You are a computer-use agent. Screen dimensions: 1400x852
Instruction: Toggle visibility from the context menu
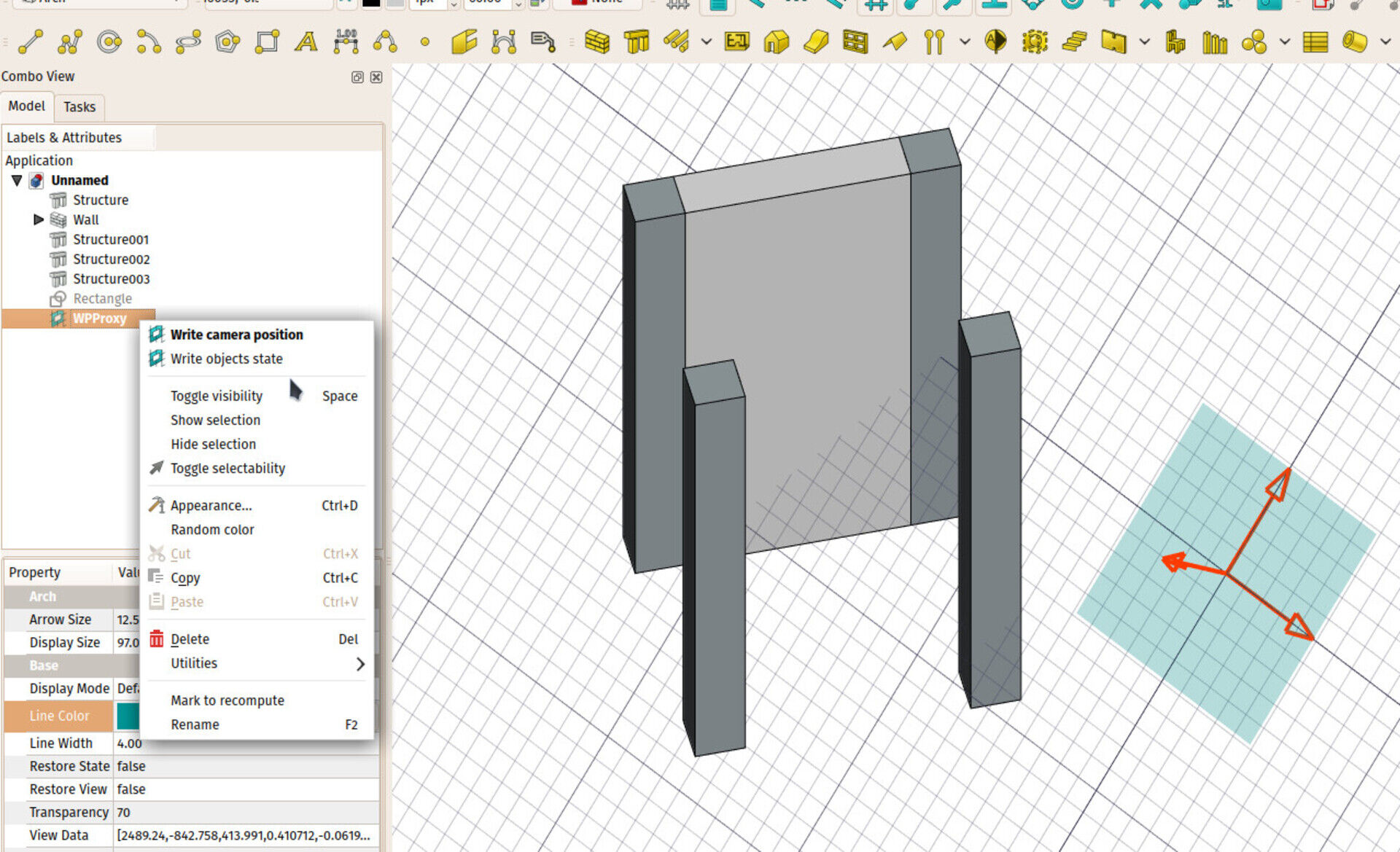click(217, 396)
